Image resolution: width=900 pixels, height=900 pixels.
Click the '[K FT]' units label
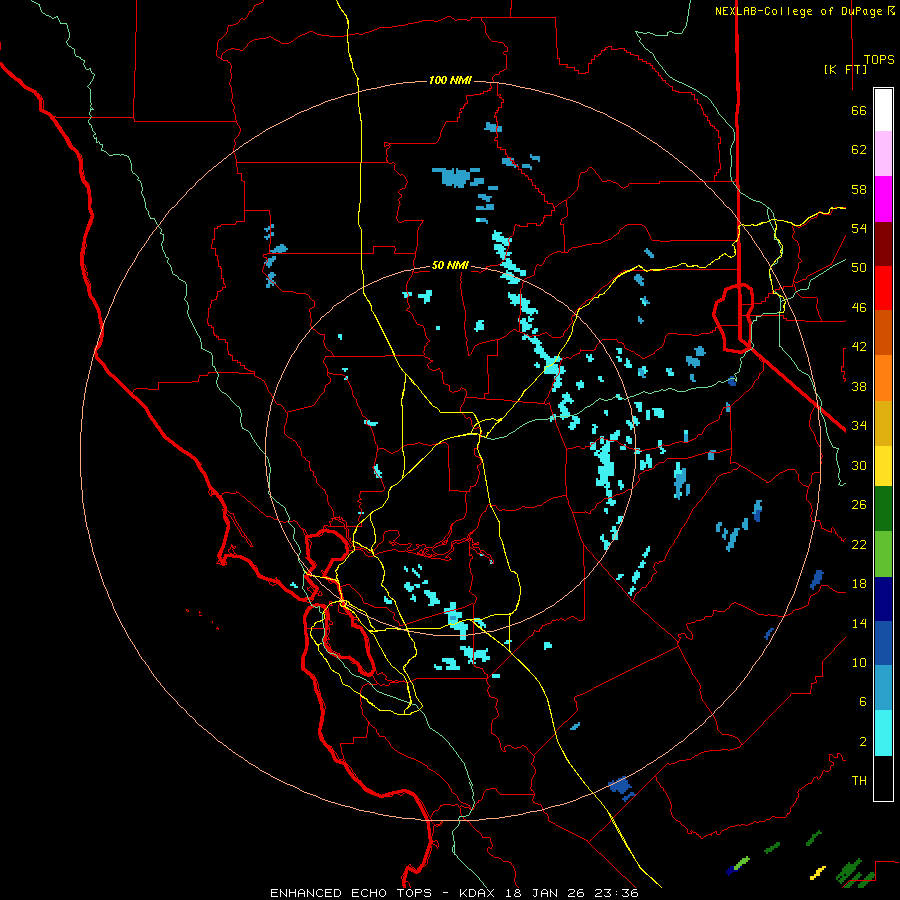point(845,69)
